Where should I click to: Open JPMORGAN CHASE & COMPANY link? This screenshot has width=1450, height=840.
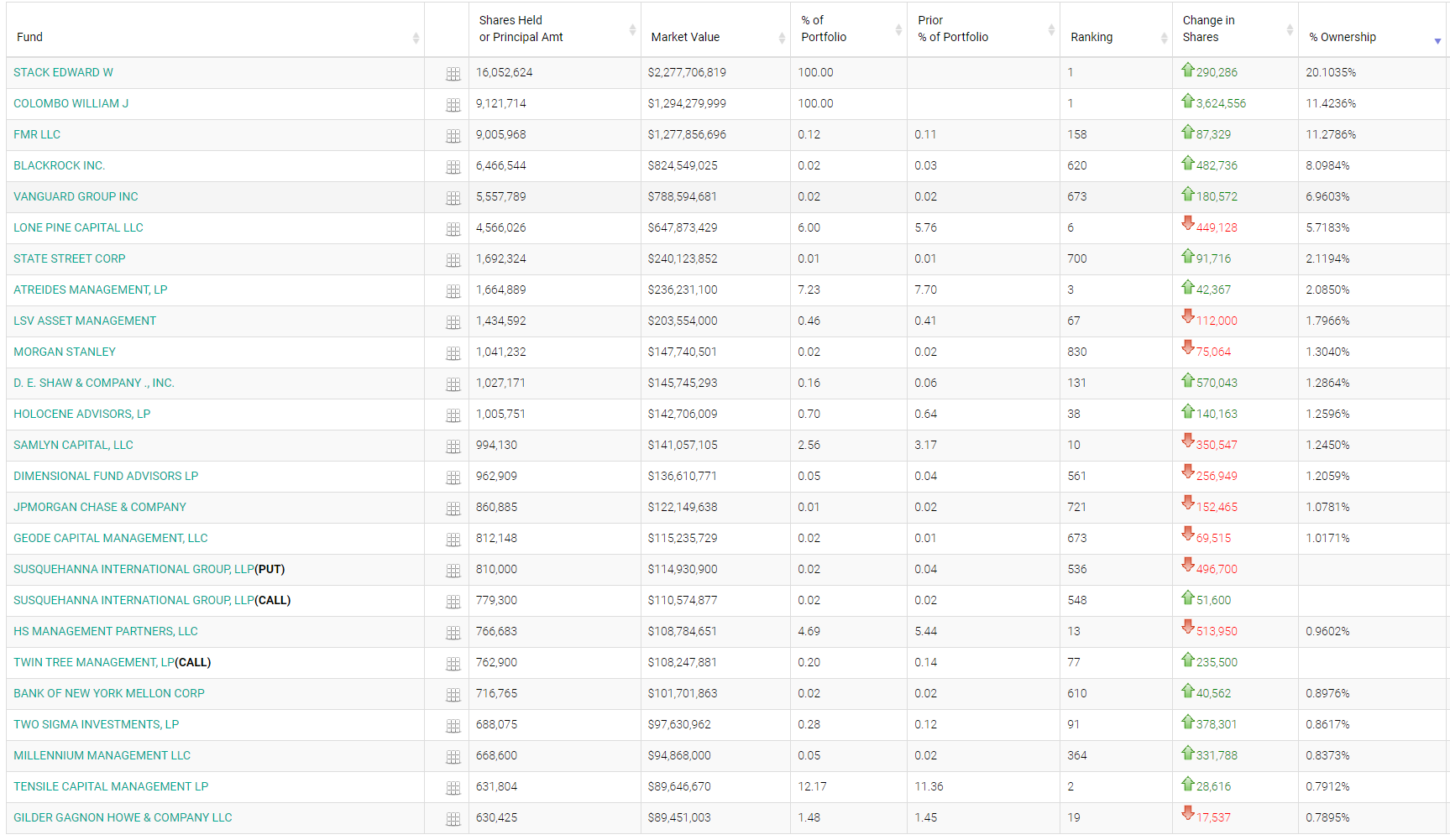point(99,507)
